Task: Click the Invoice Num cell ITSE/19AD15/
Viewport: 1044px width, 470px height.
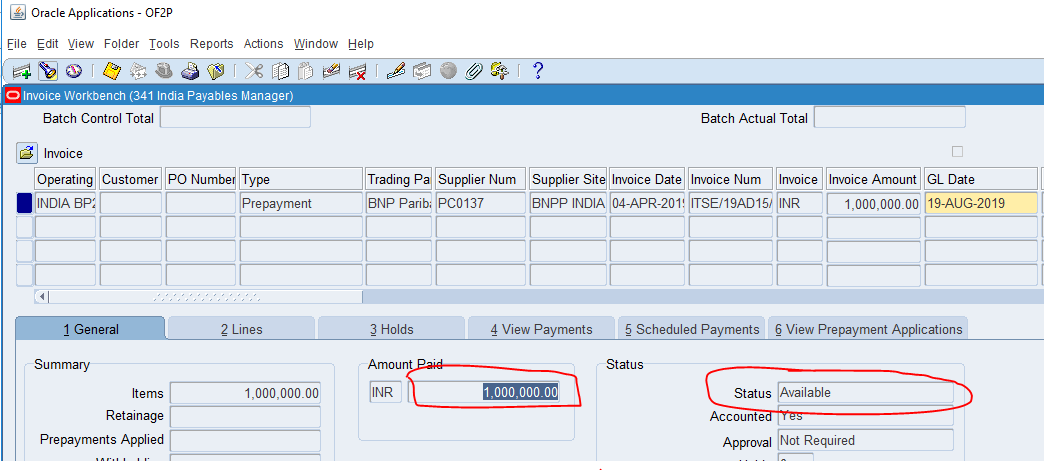Action: pos(730,204)
